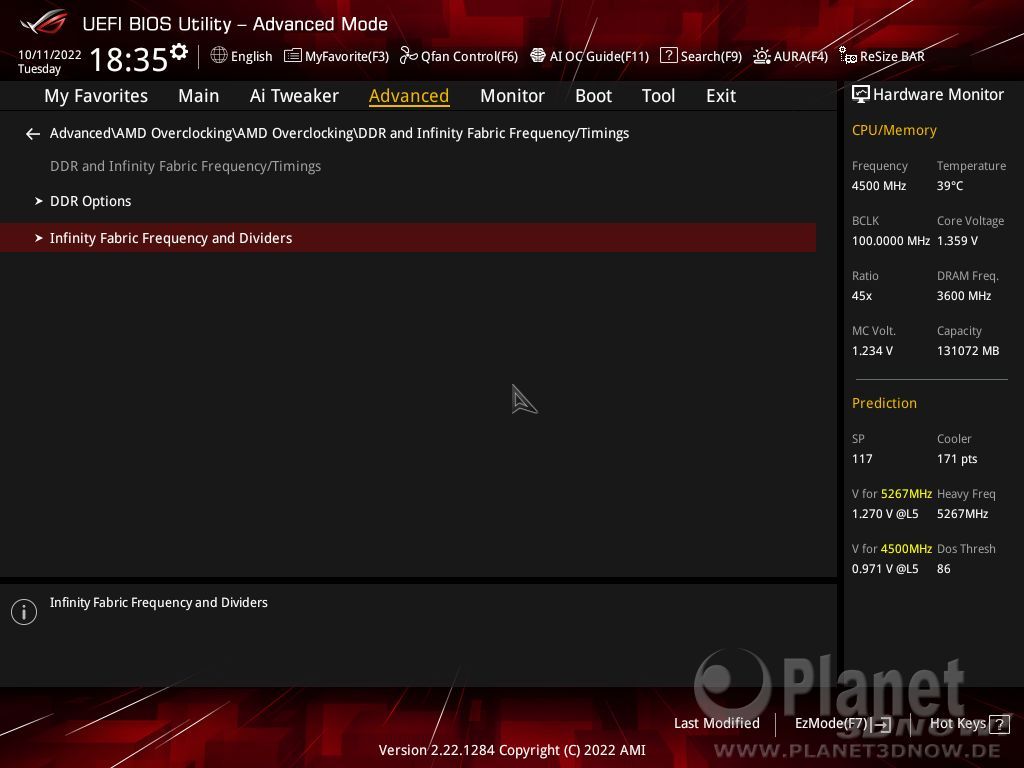This screenshot has height=768, width=1024.
Task: Click the settings gear beside the clock
Action: (178, 52)
